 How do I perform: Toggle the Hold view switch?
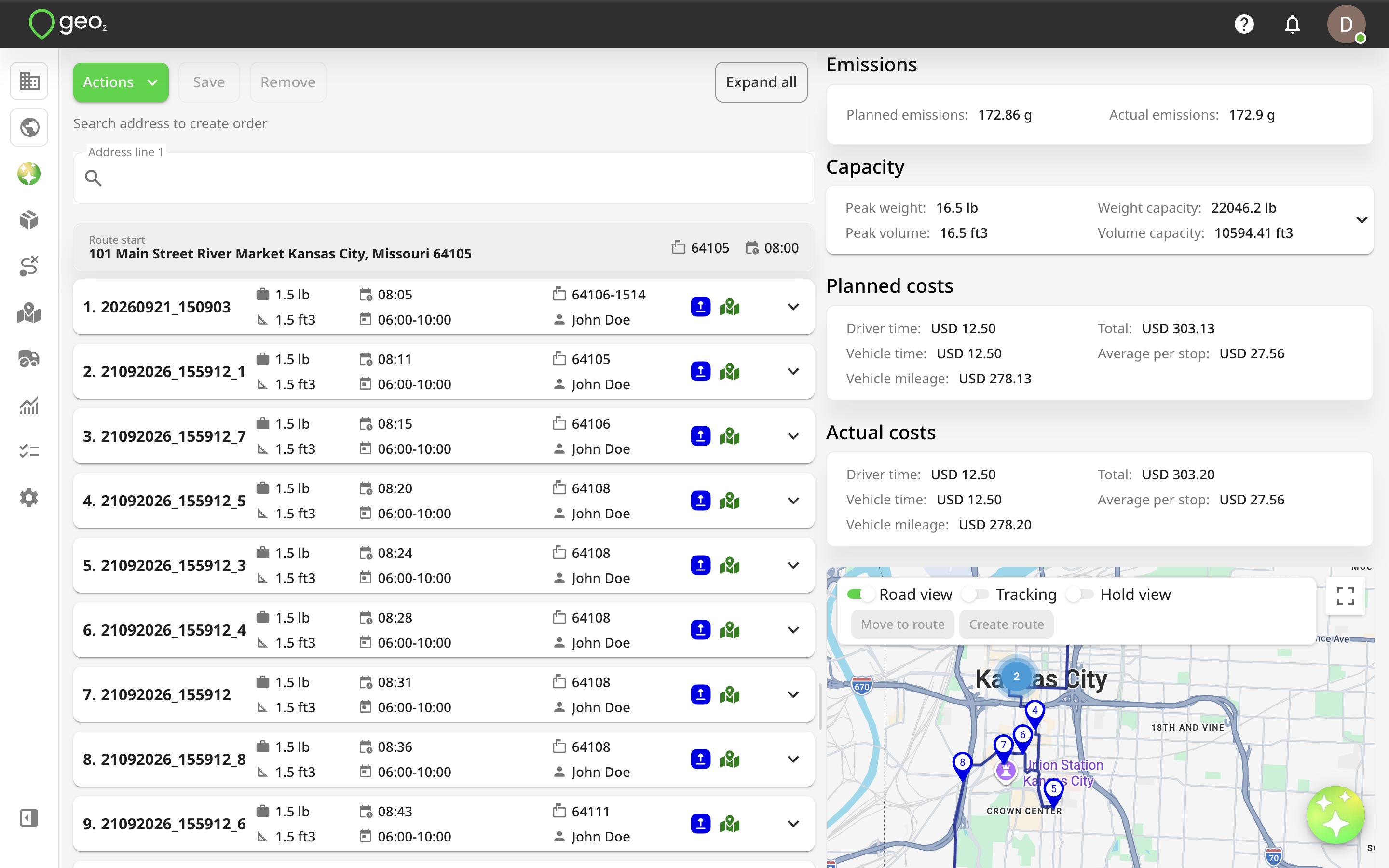[x=1080, y=594]
